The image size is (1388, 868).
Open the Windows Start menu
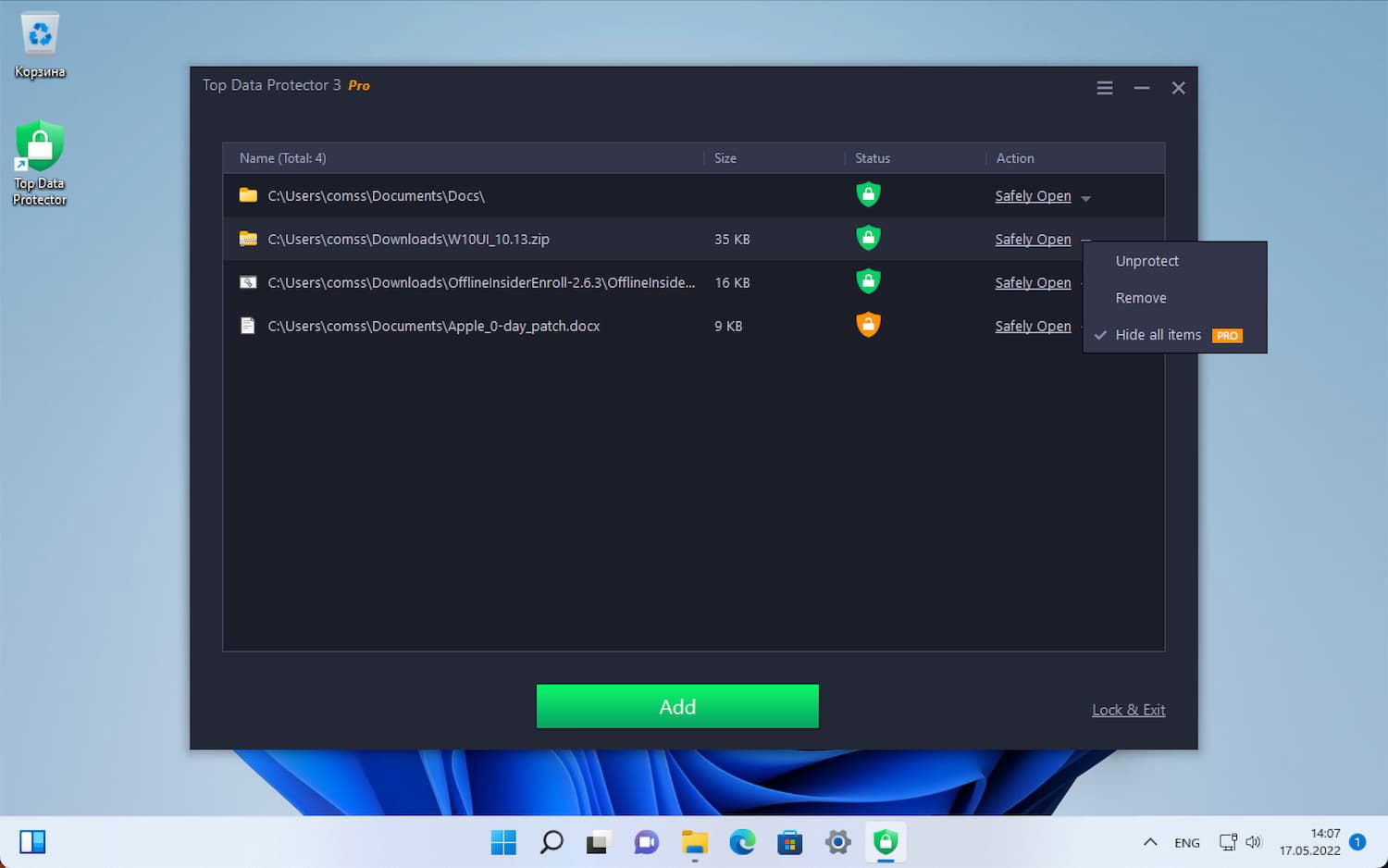pos(503,842)
